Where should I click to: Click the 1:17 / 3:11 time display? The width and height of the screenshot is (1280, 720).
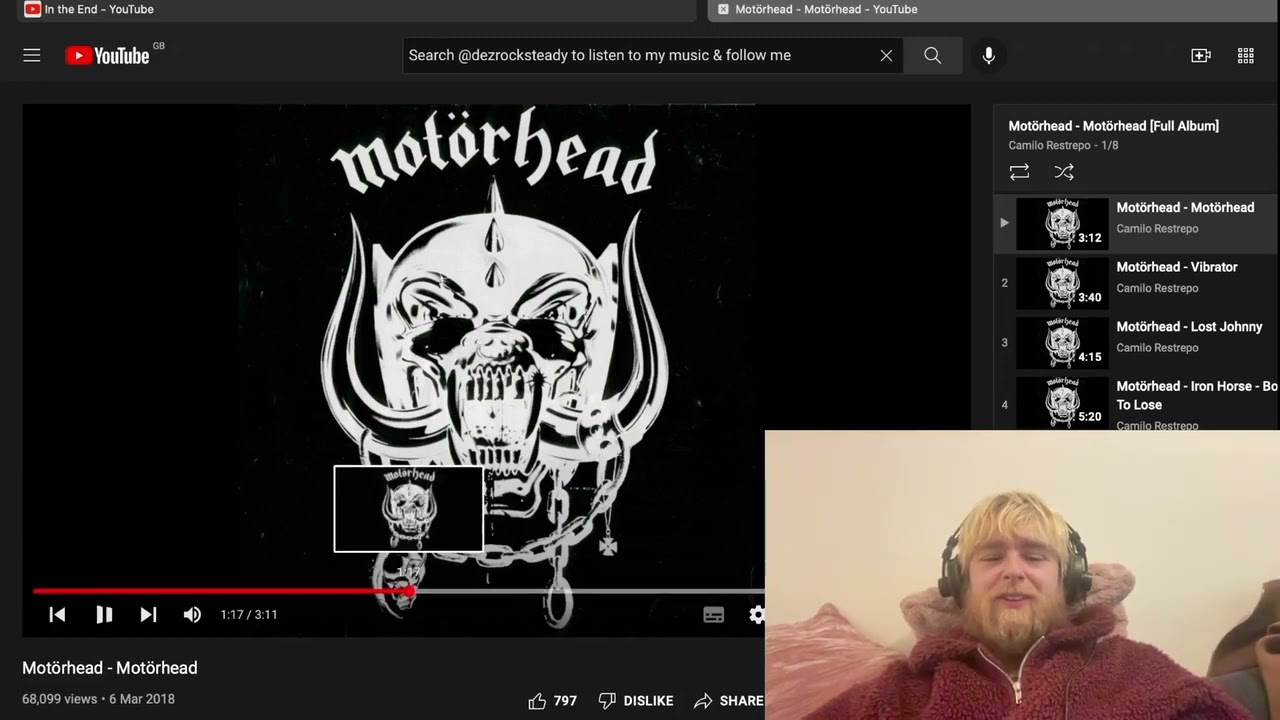click(x=249, y=615)
